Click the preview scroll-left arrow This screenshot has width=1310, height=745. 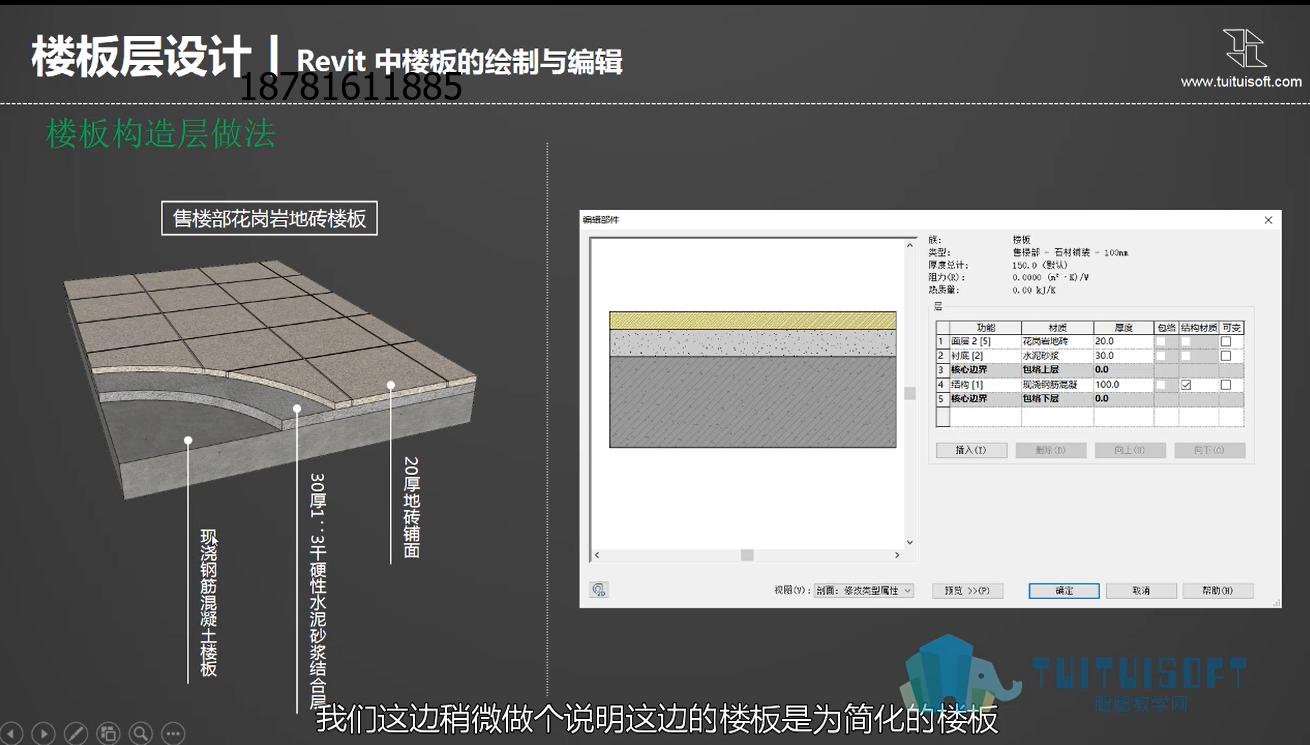point(597,555)
